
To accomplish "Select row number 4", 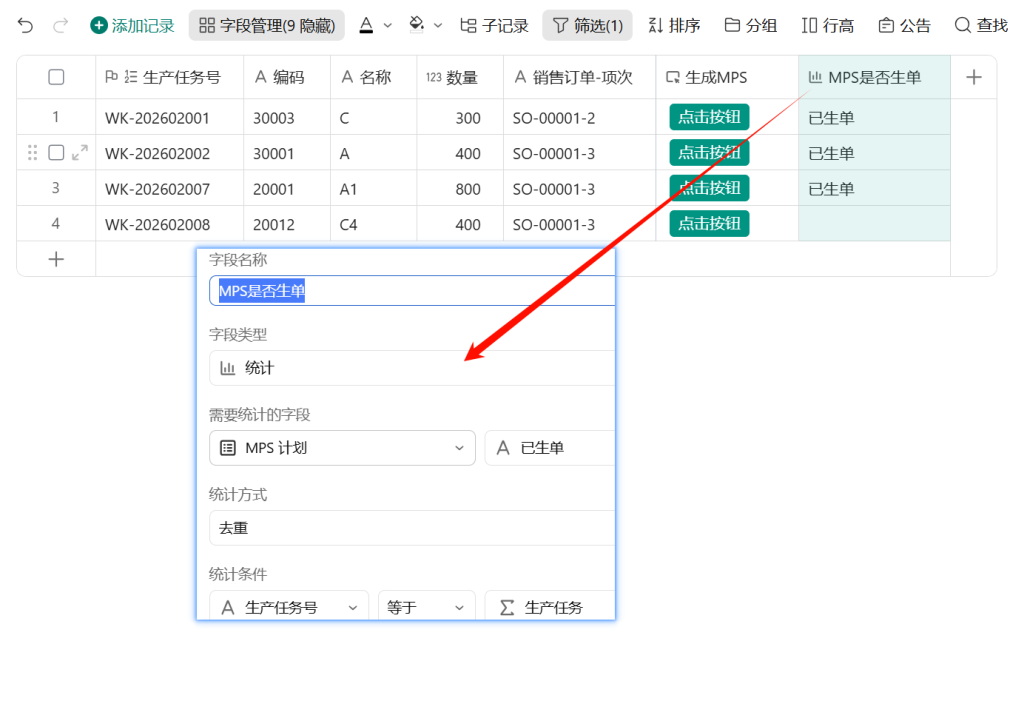I will pos(56,223).
